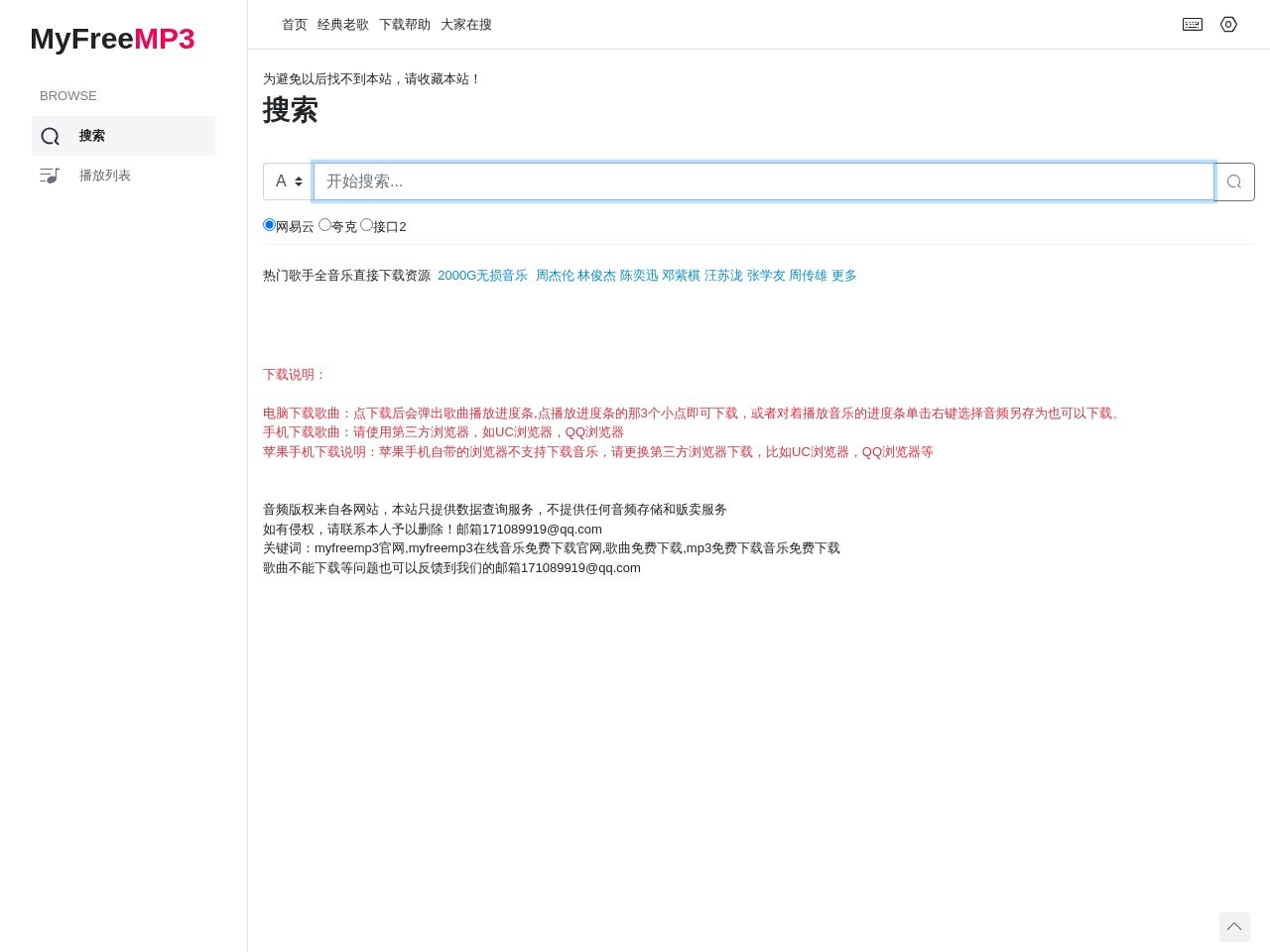Click the 更多 singers link

843,276
